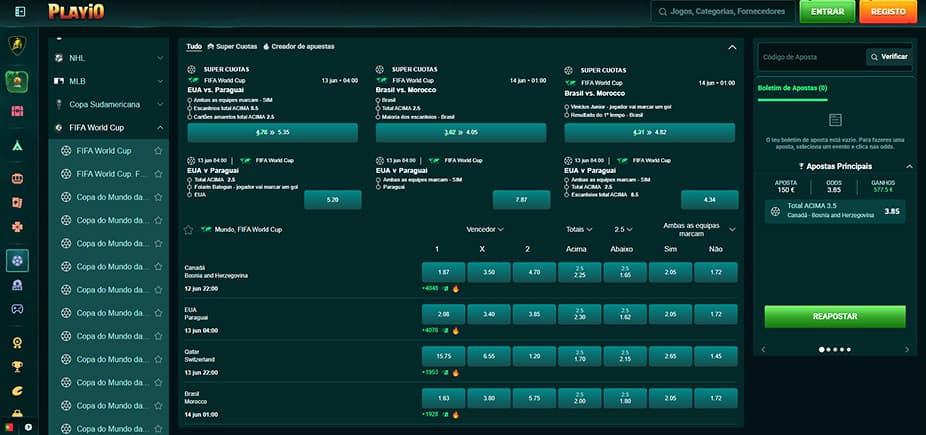
Task: Switch to the Super Cuotas tab
Action: [232, 46]
